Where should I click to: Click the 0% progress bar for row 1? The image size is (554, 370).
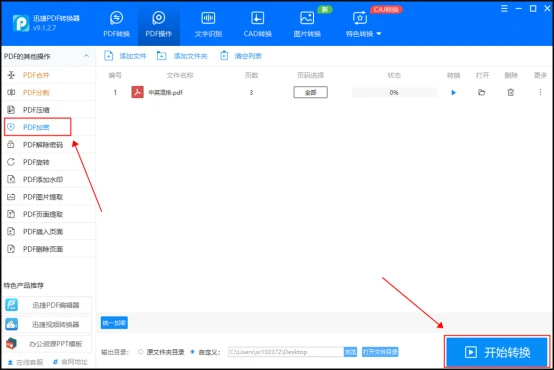[x=394, y=93]
